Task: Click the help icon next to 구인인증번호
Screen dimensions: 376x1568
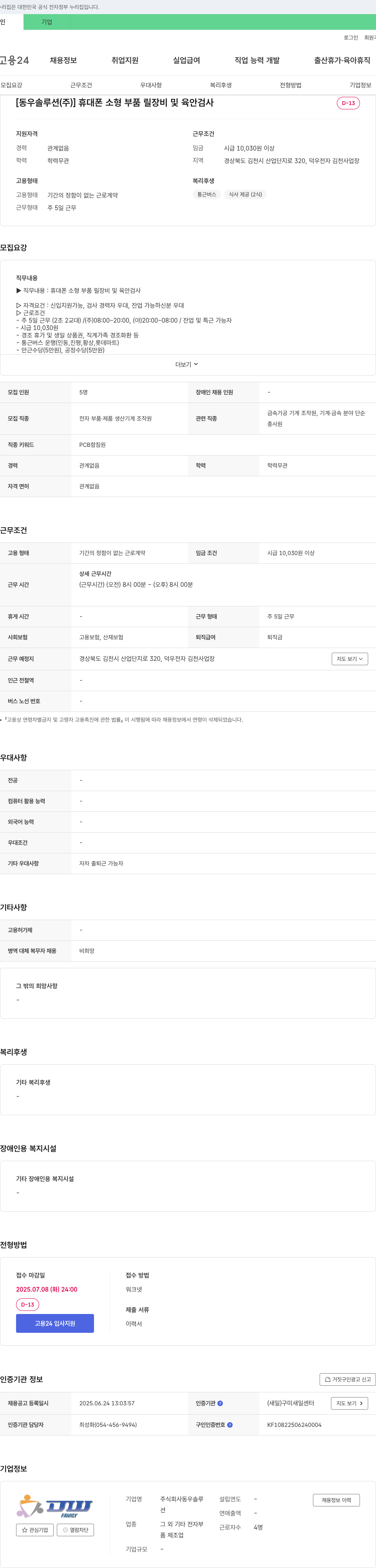Action: tap(230, 1425)
